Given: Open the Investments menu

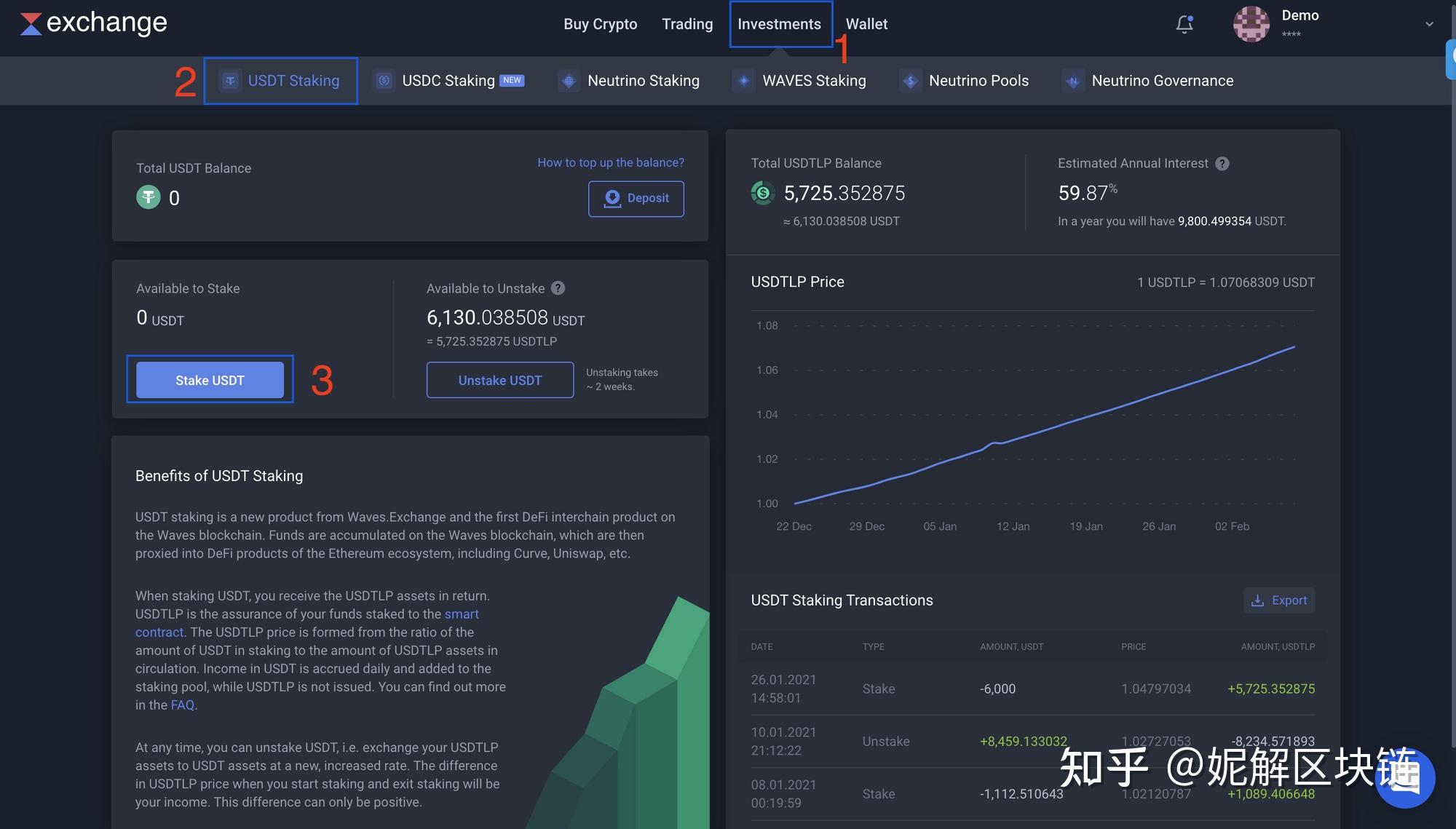Looking at the screenshot, I should pyautogui.click(x=779, y=24).
